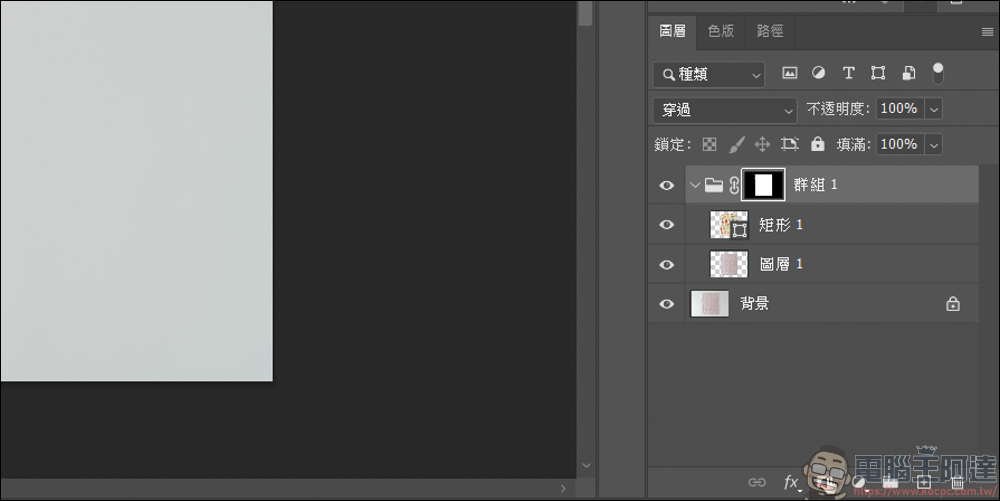Click the mask link chain icon on 群組 1

734,185
